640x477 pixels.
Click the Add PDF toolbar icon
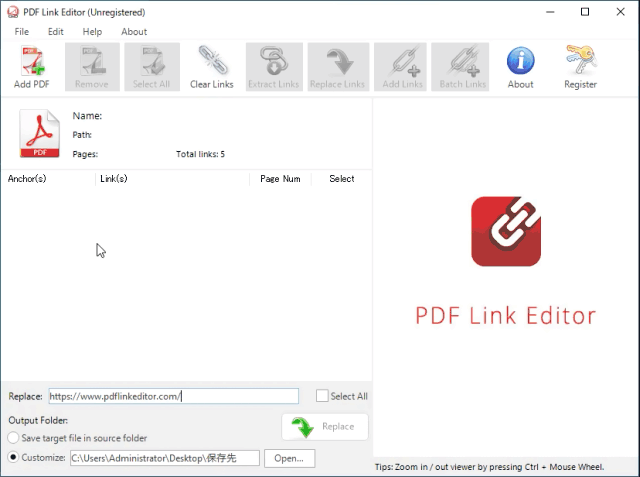tap(32, 67)
